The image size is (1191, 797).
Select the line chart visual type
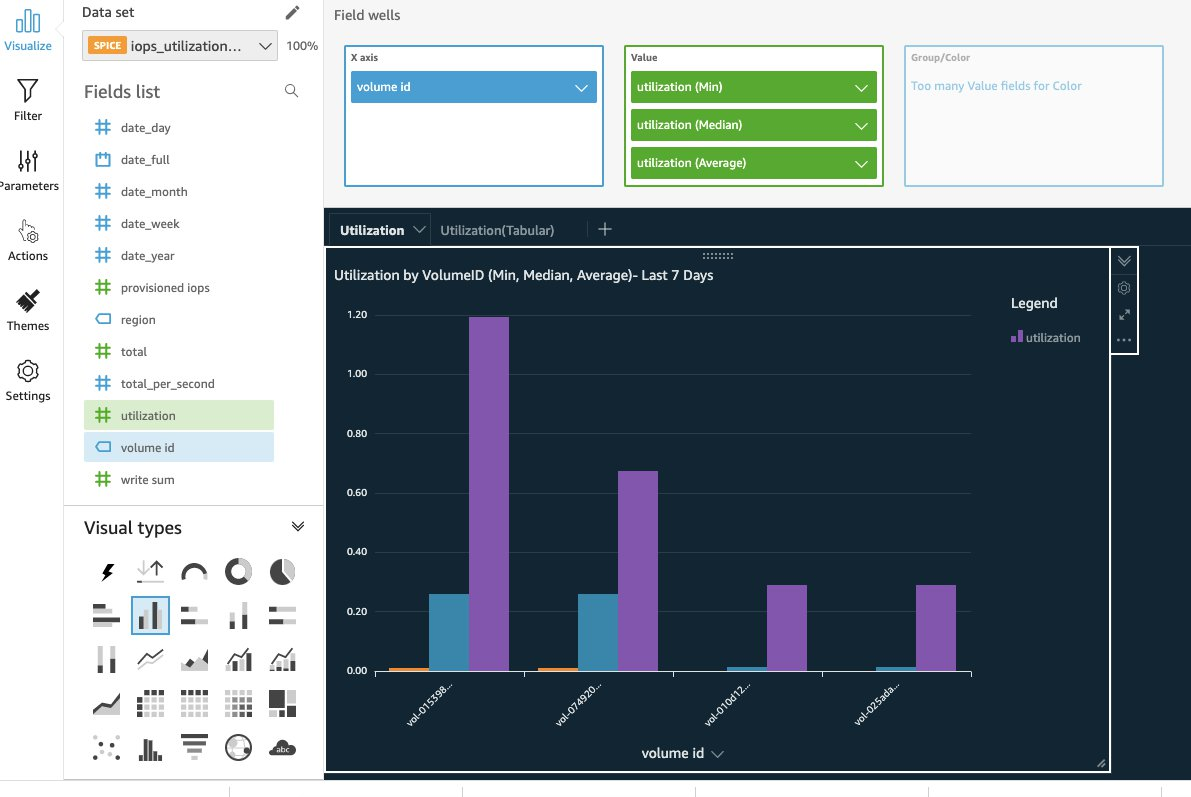coord(151,659)
